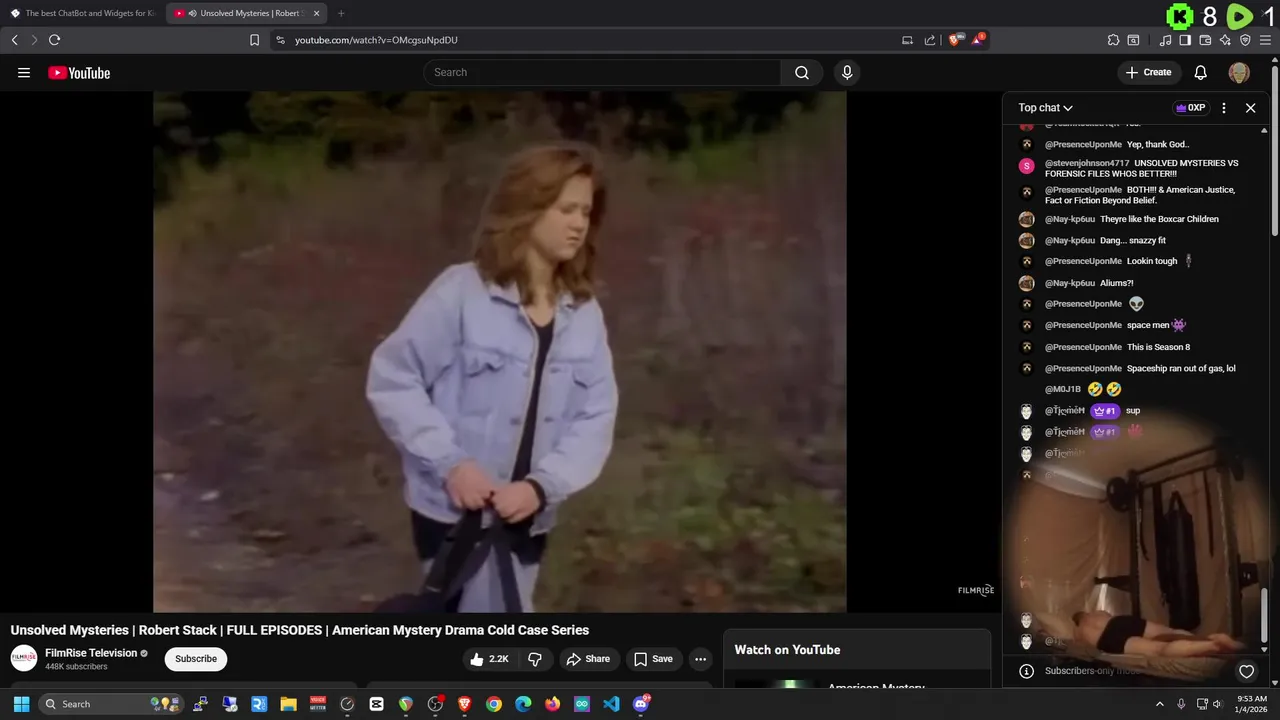
Task: Reload the page
Action: coord(54,40)
